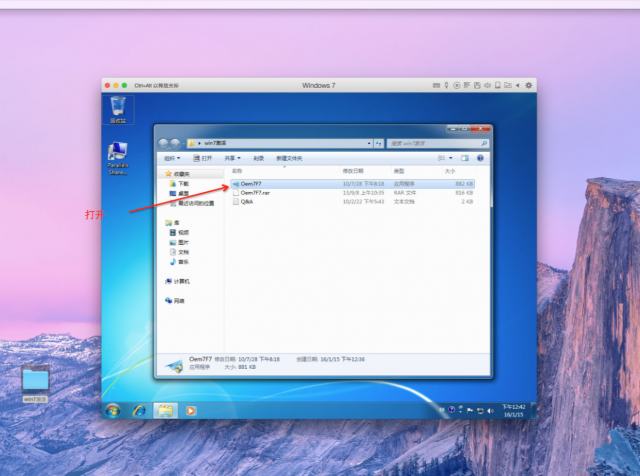Click the 打开 toolbar button

[x=203, y=158]
